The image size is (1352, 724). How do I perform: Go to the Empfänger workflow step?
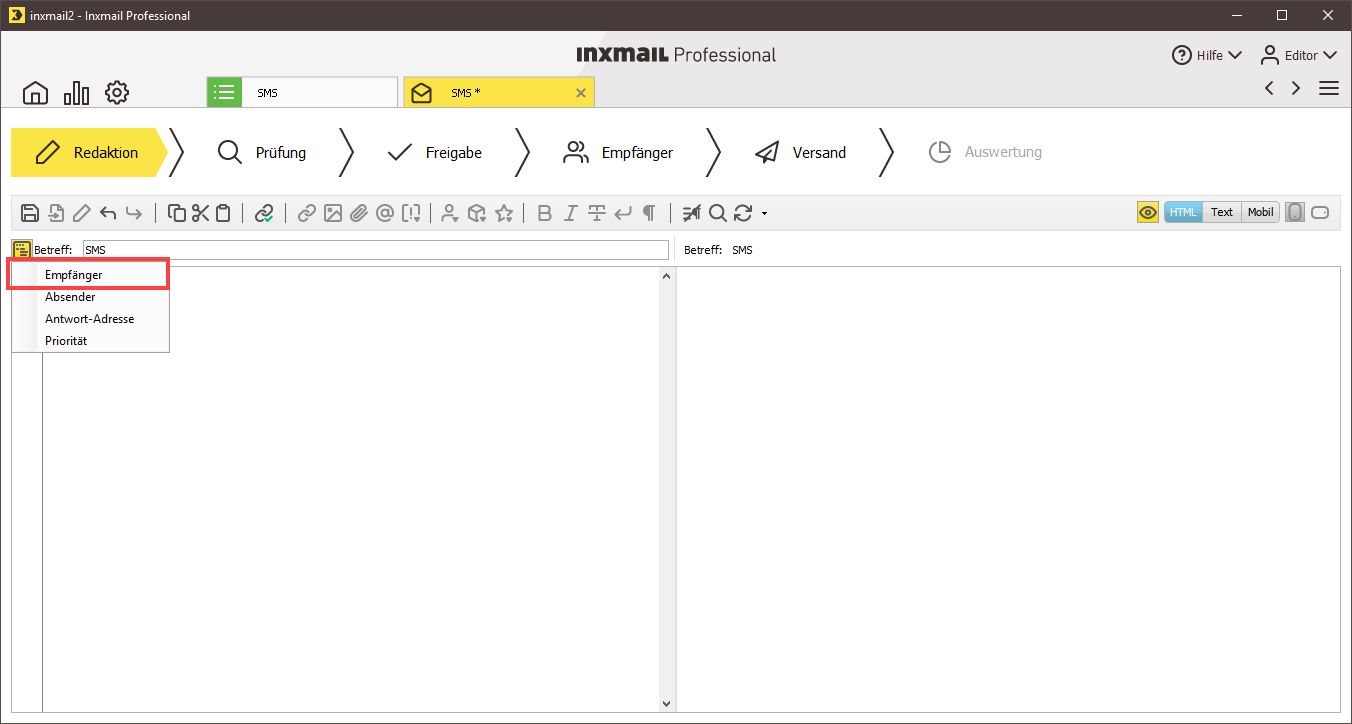click(618, 152)
